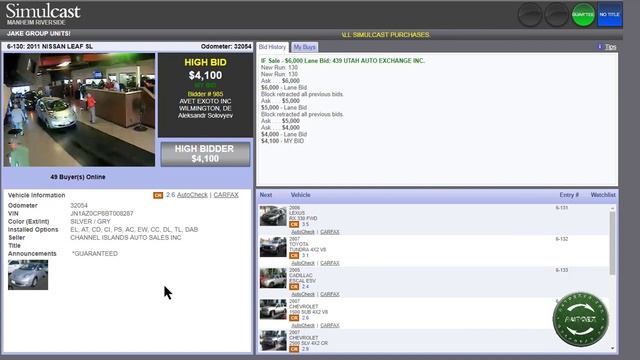Click the CR badge for Chevrolet 1500 SUB
Viewport: 640px width, 360px height.
[294, 318]
